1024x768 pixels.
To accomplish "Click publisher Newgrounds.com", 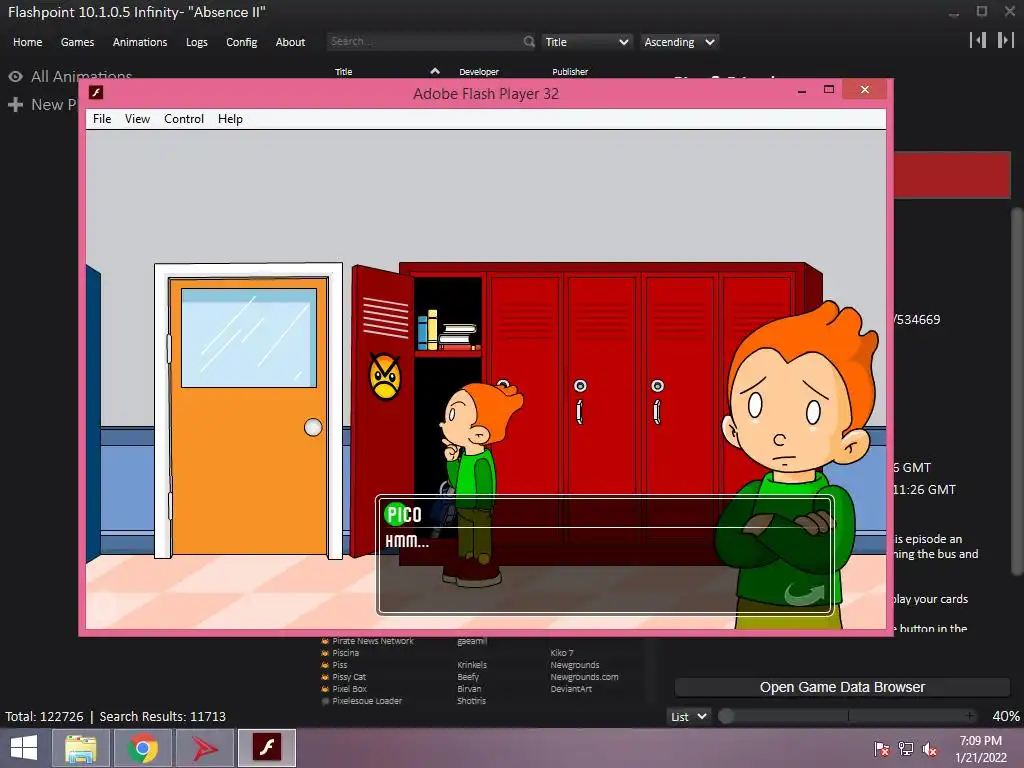I will pyautogui.click(x=584, y=677).
